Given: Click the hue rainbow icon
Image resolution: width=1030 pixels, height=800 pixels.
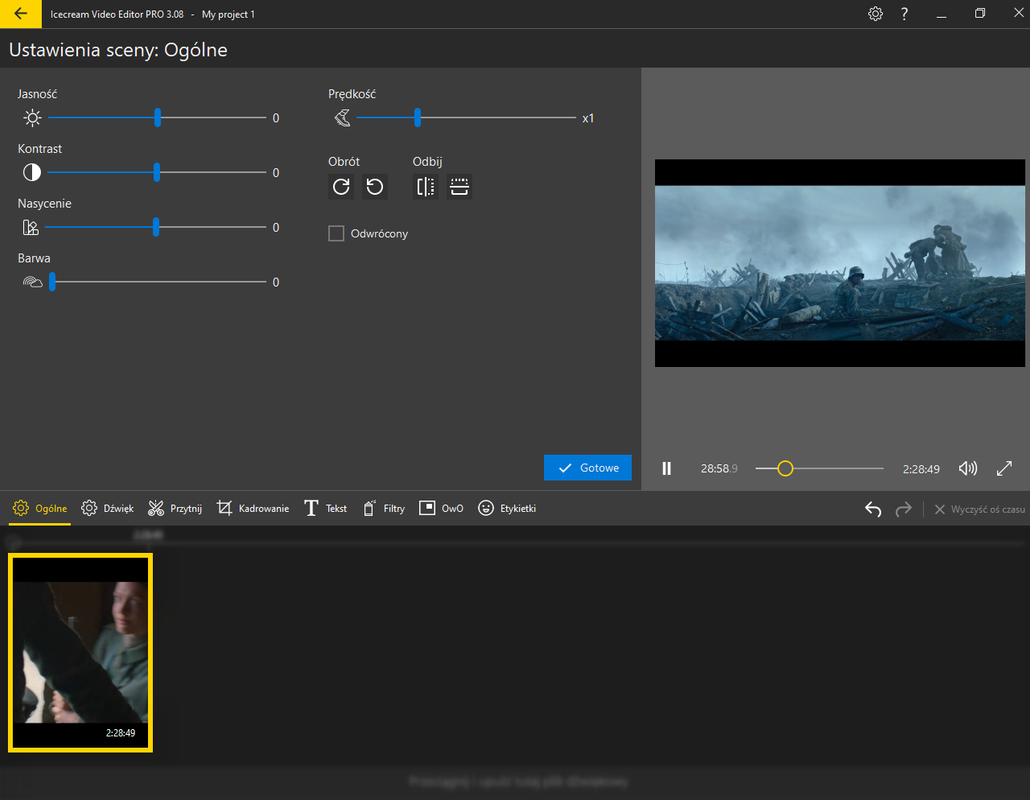Looking at the screenshot, I should (x=32, y=282).
